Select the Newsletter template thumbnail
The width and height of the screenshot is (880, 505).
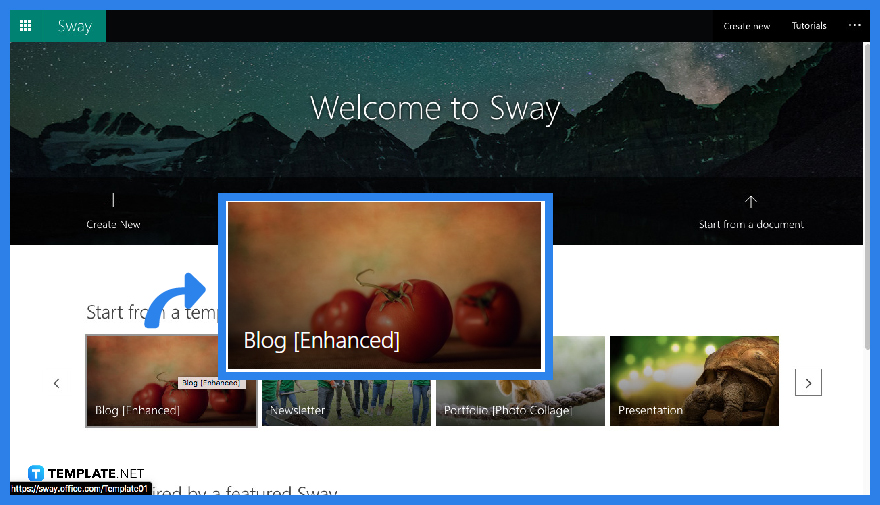click(x=346, y=403)
